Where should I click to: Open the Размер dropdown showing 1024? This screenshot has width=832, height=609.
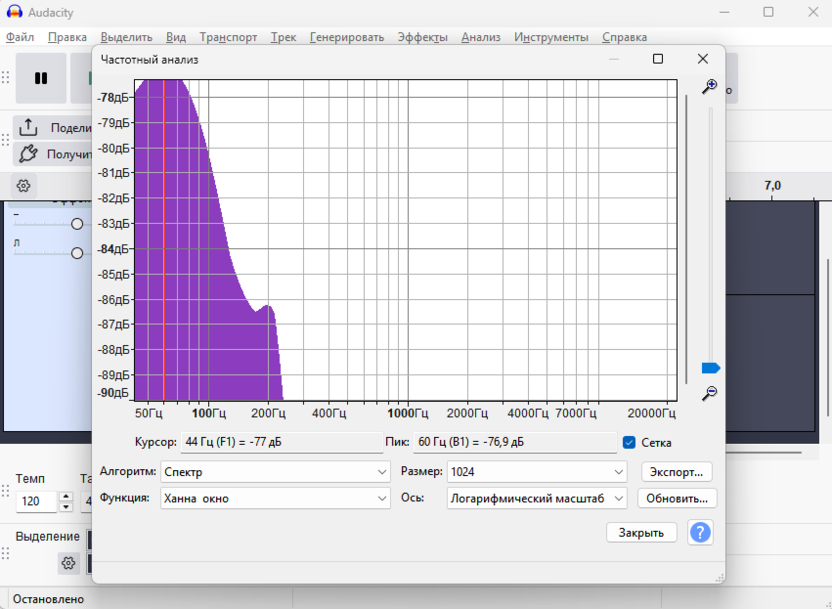[537, 472]
